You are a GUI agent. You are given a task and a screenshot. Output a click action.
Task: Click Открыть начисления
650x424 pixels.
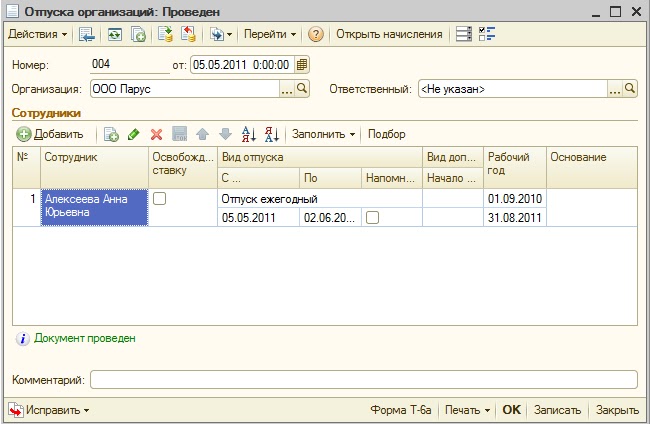point(389,34)
